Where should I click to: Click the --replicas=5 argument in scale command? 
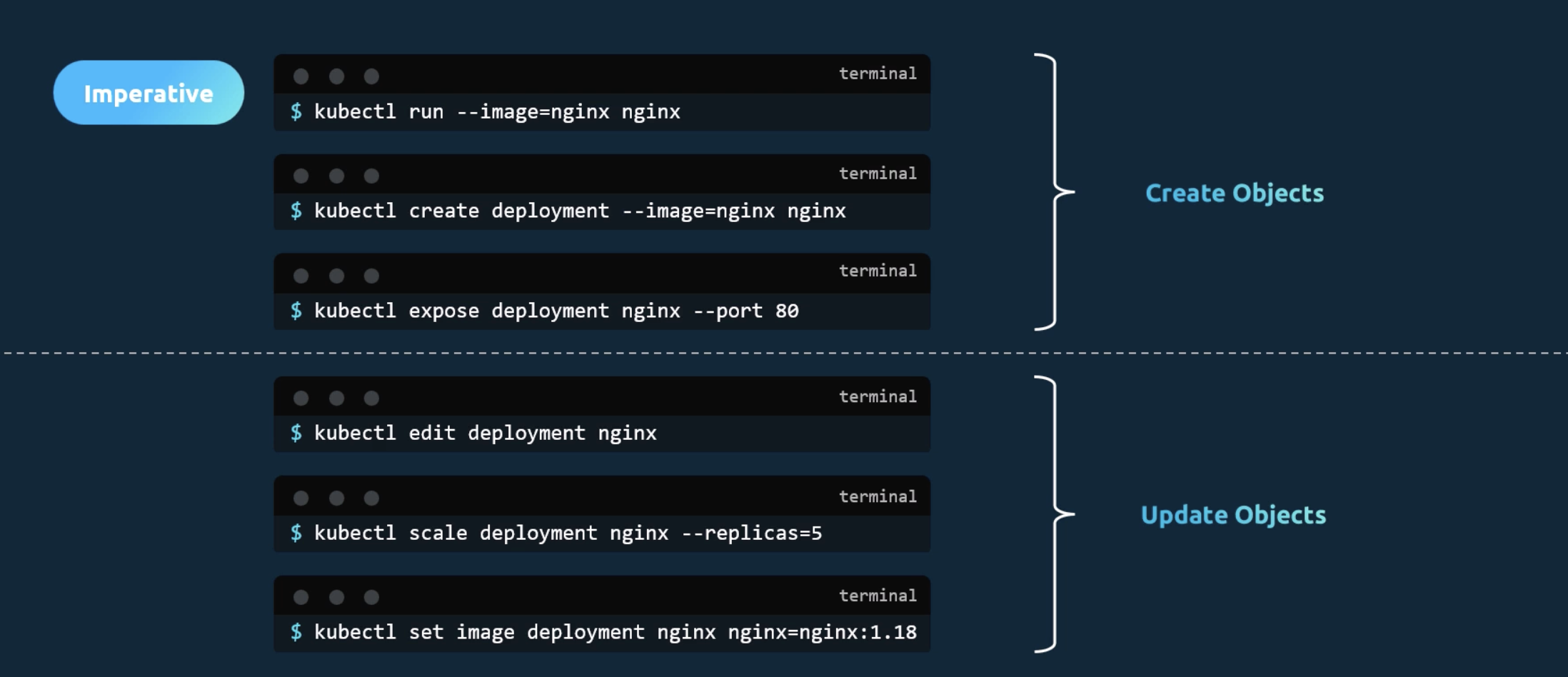(752, 533)
